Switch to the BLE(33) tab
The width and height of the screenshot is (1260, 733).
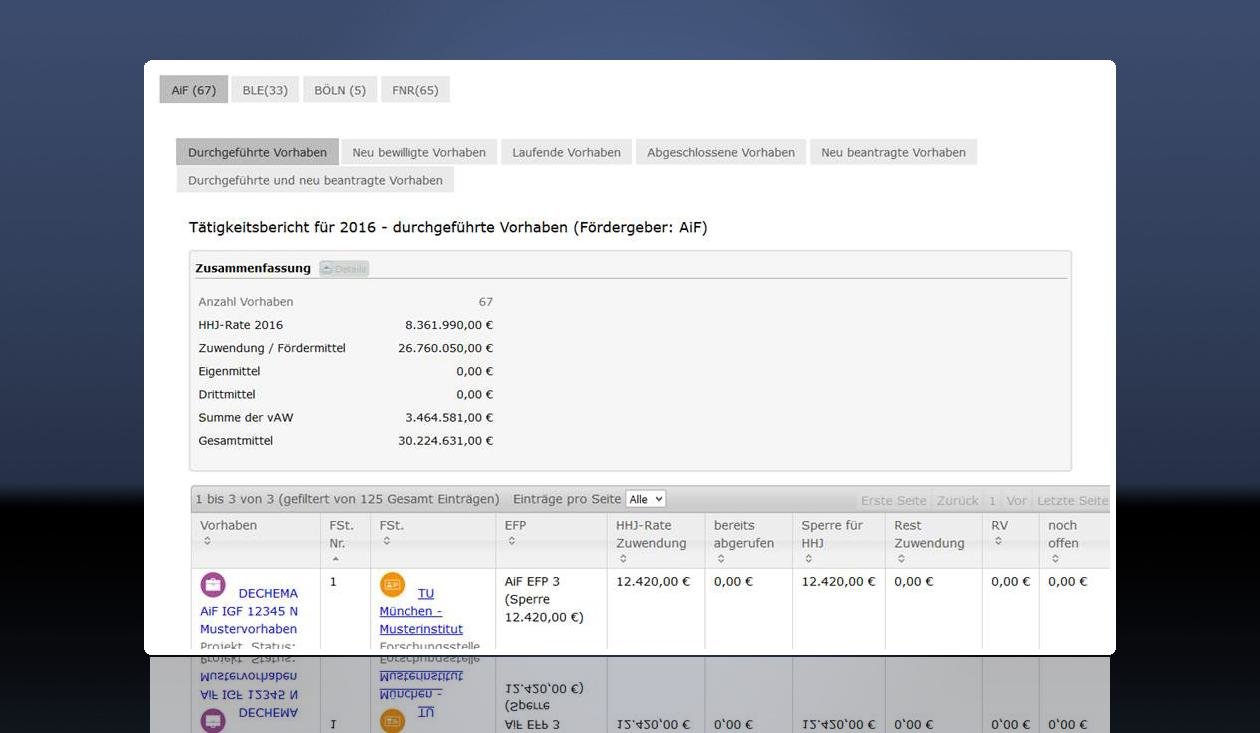[x=265, y=90]
